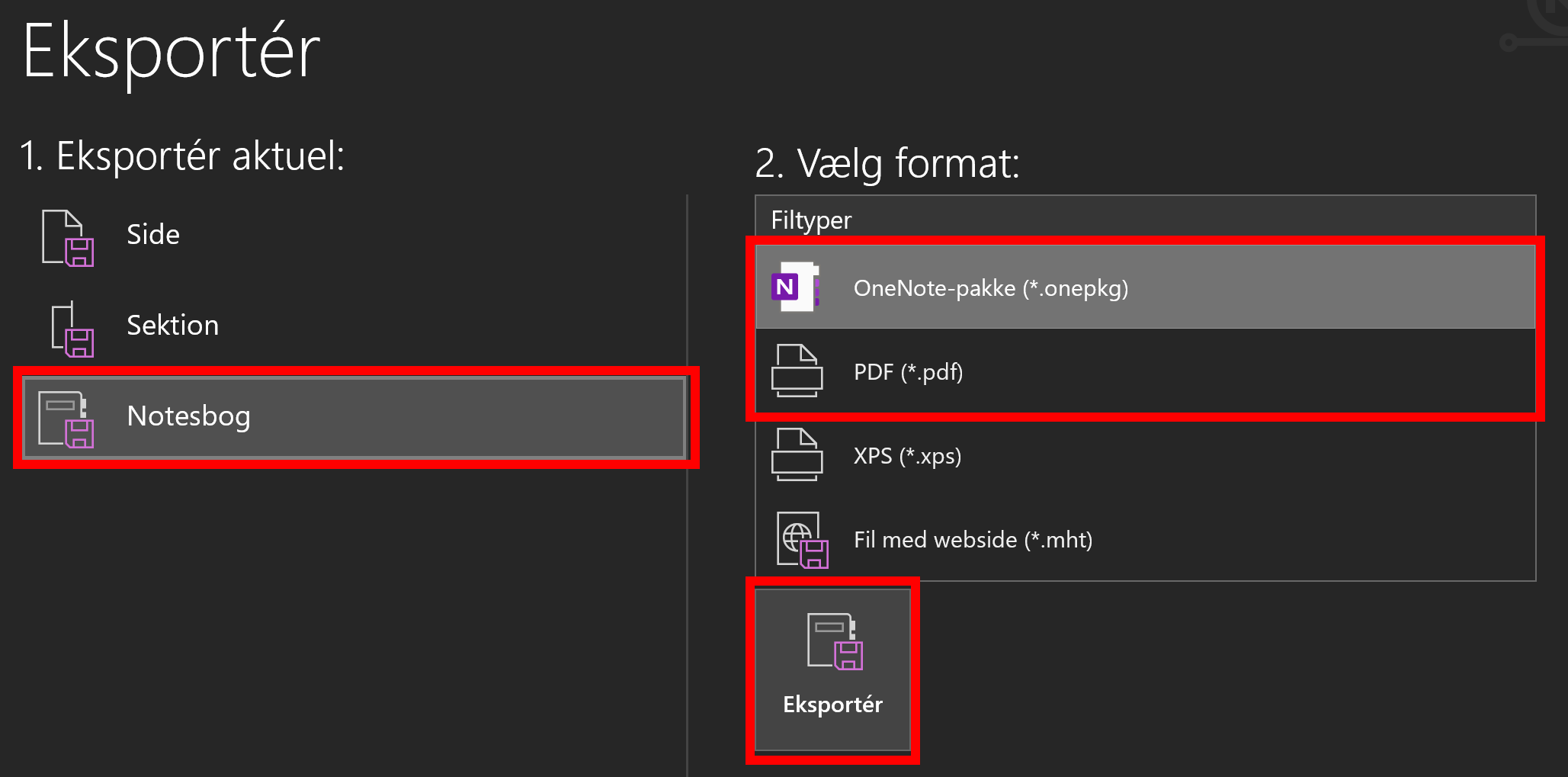This screenshot has width=1568, height=777.
Task: Click the XPS format printer icon
Action: pos(797,455)
